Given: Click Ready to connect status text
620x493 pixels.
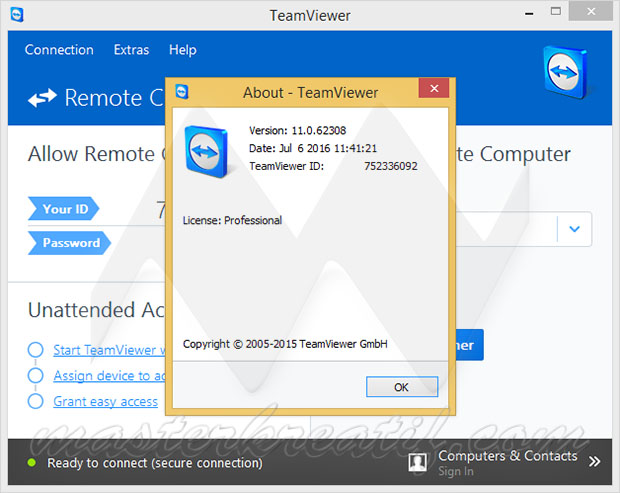Looking at the screenshot, I should 155,463.
